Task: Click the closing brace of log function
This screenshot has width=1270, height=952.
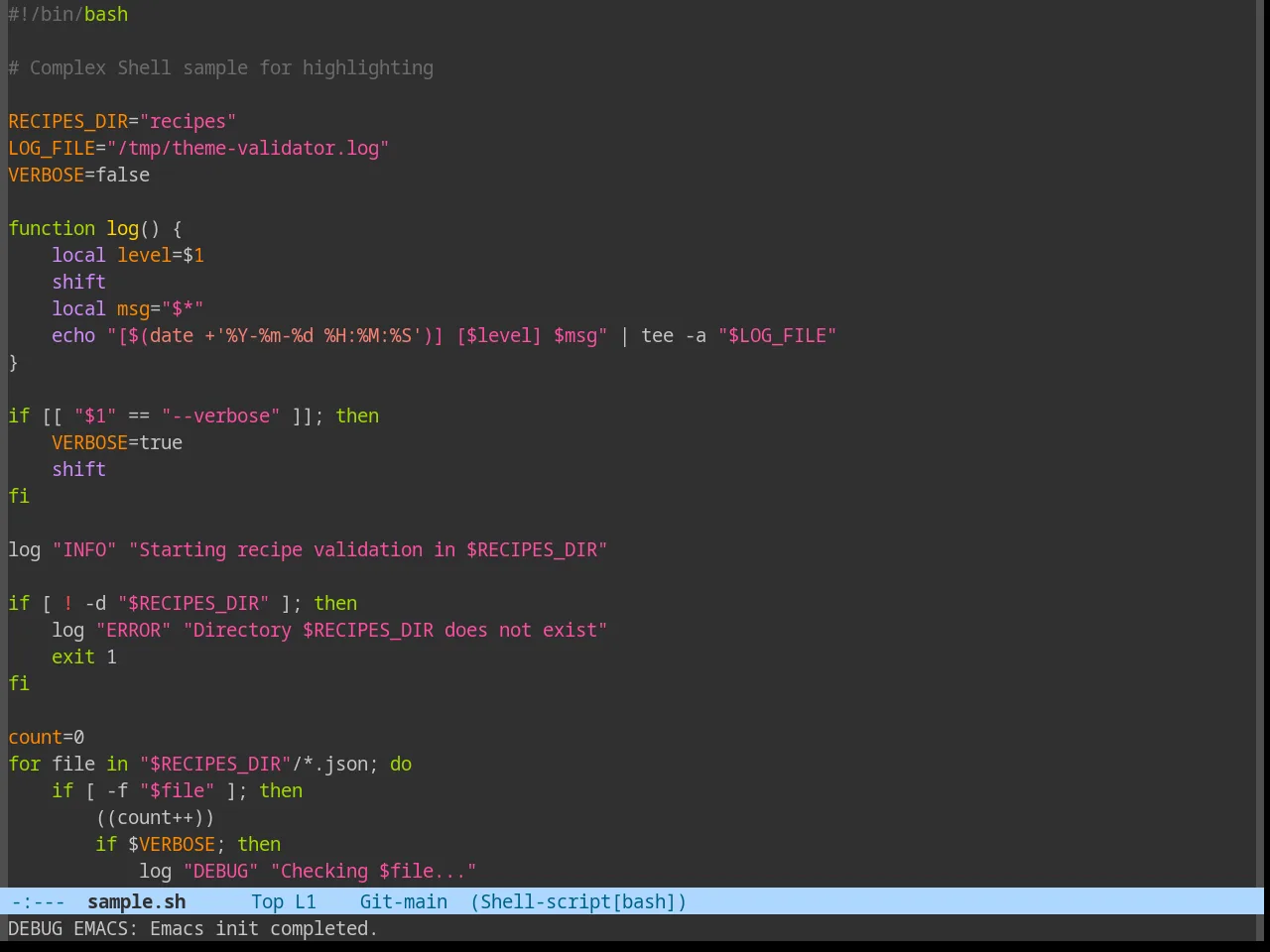Action: [x=13, y=362]
